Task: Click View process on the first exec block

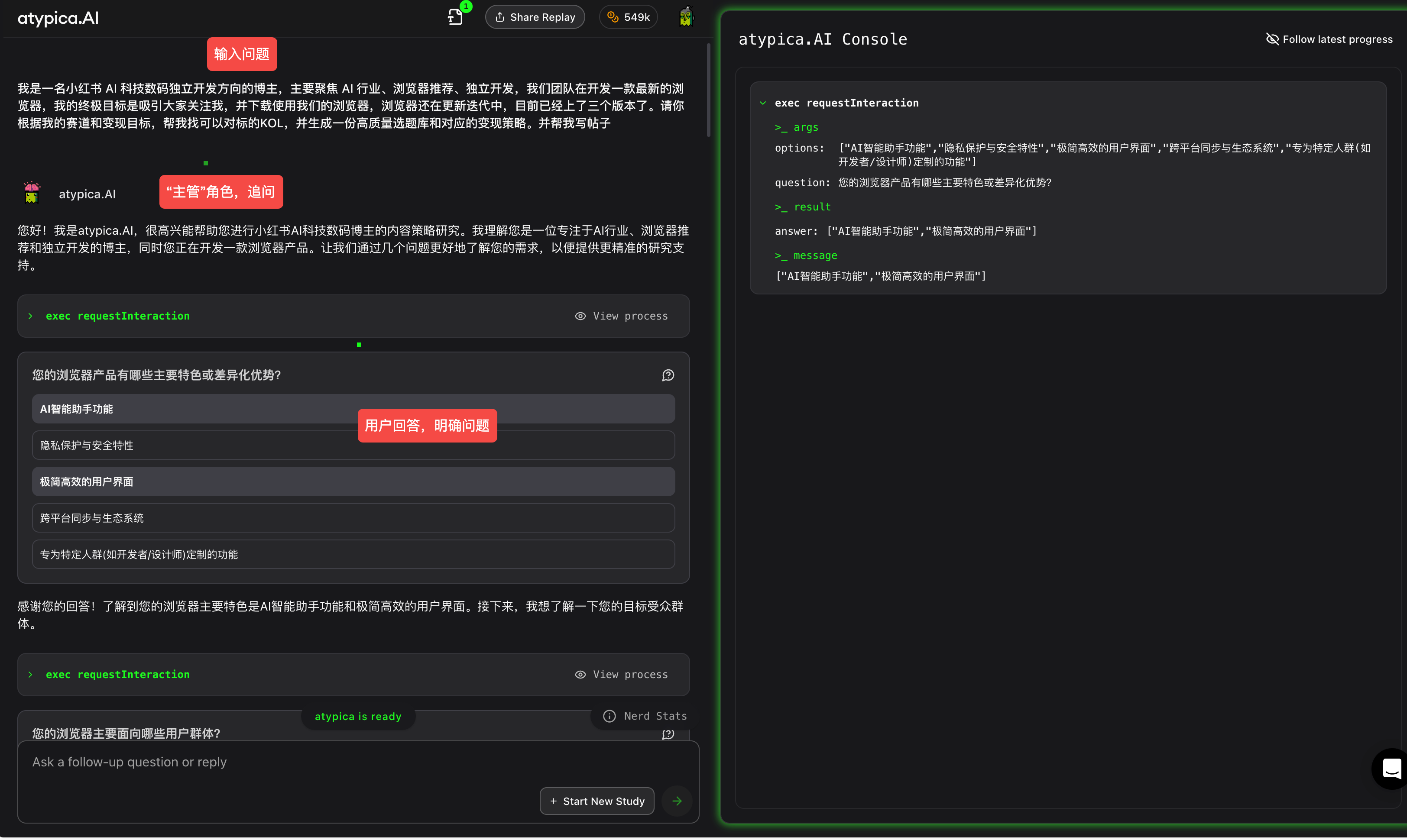Action: click(621, 316)
